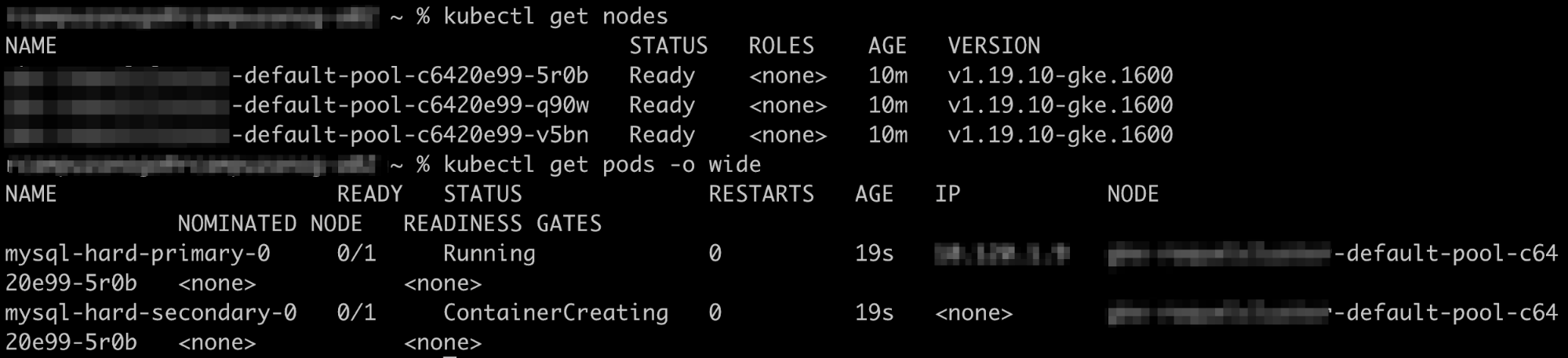Screen dimensions: 1568x358
Task: Click the <none> IP of the secondary pod
Action: coord(973,313)
